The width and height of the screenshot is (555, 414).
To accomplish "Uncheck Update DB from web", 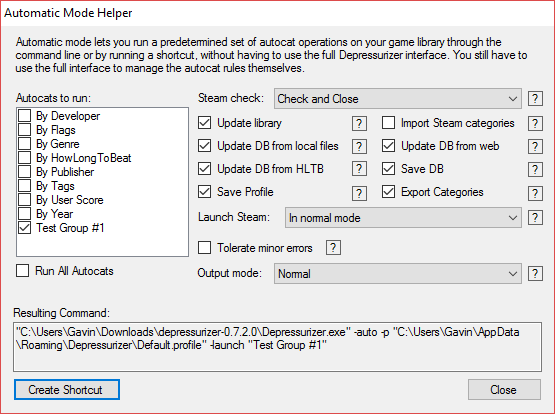I will (x=388, y=146).
